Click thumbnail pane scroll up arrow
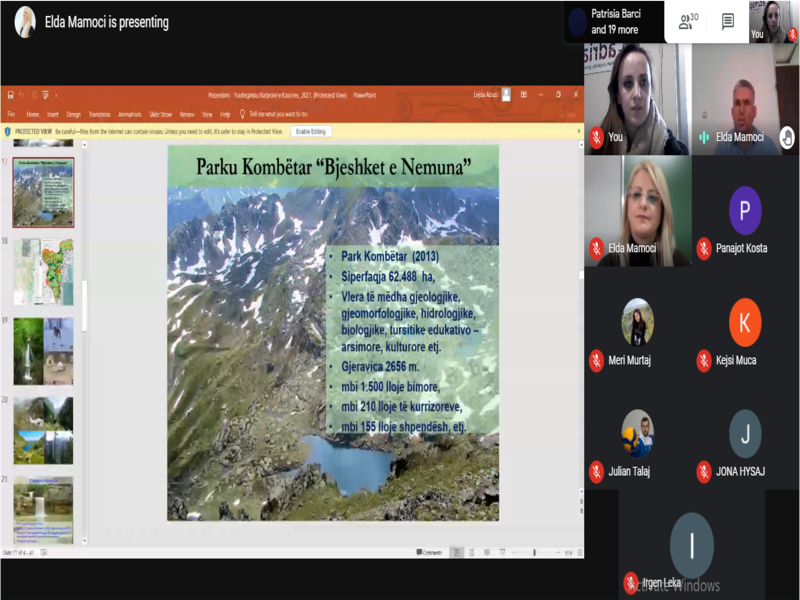The width and height of the screenshot is (800, 600). (84, 145)
